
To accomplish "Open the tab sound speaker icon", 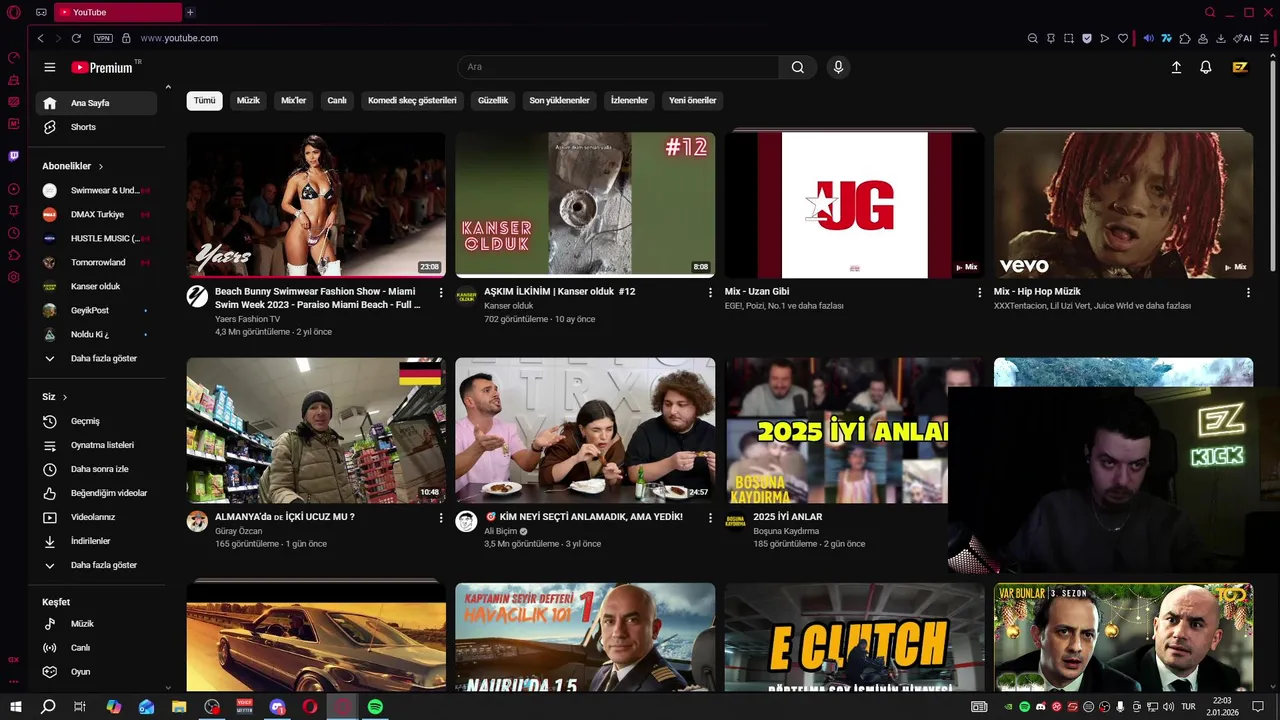I will tap(1149, 38).
